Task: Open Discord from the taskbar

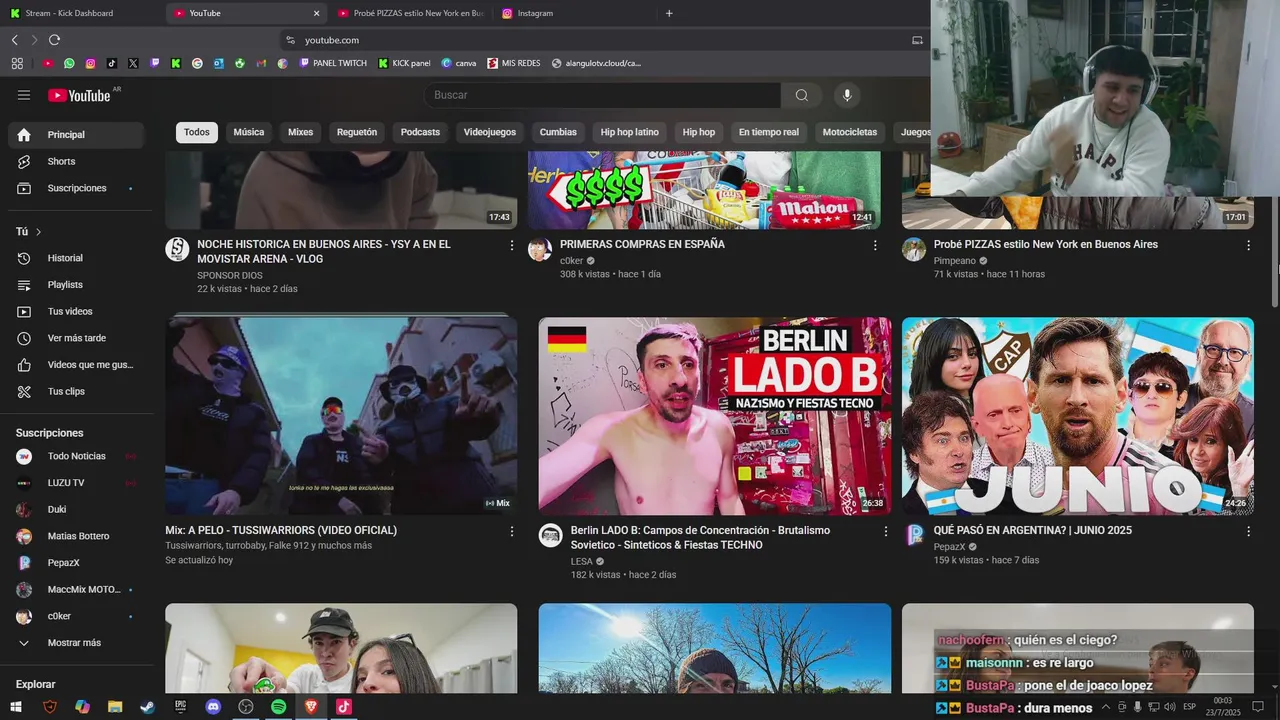Action: pos(213,707)
